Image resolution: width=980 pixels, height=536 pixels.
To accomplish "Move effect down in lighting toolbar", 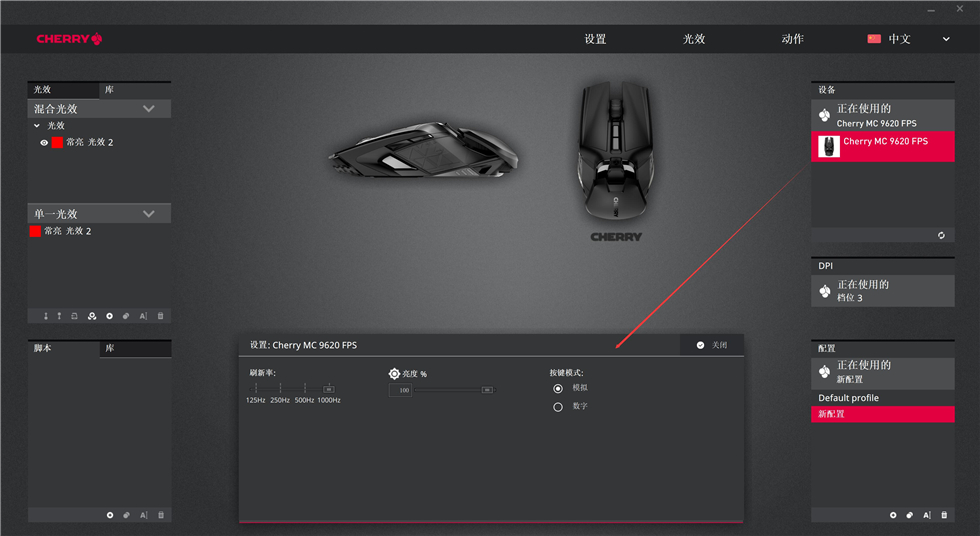I will tap(46, 316).
